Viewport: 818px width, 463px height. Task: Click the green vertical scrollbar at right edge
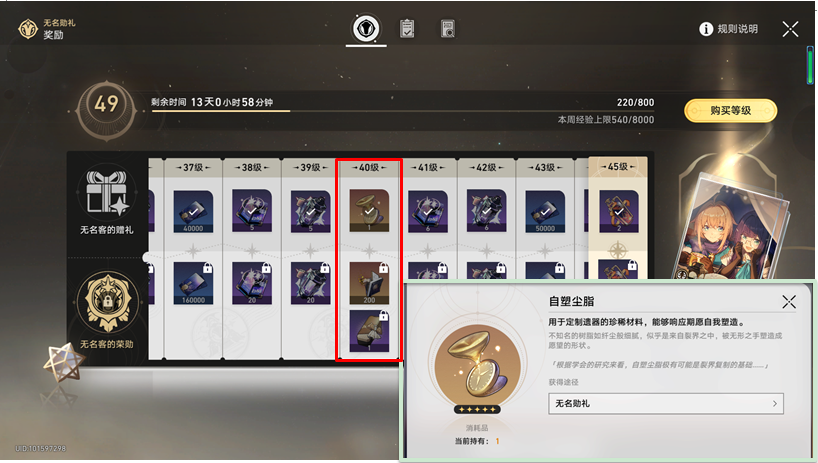(810, 65)
